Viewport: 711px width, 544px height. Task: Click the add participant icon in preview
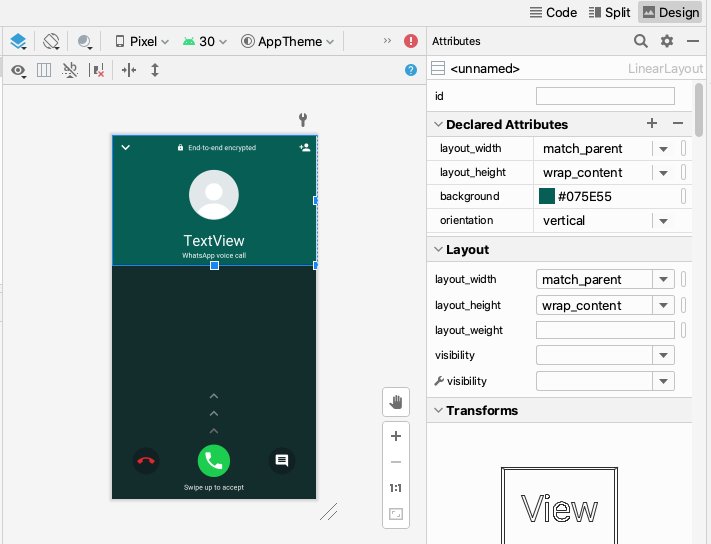coord(305,147)
